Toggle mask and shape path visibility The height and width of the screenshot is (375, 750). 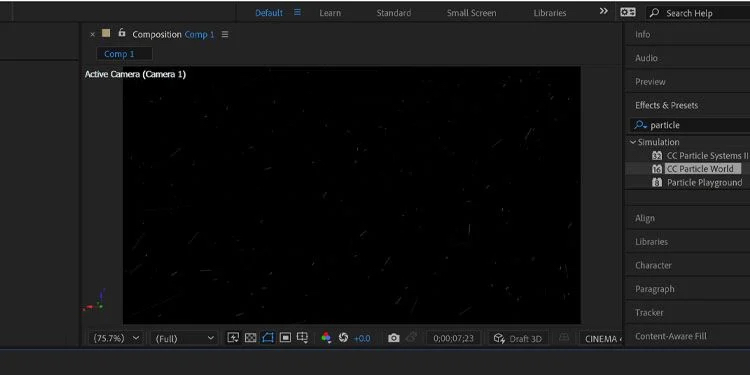point(268,338)
